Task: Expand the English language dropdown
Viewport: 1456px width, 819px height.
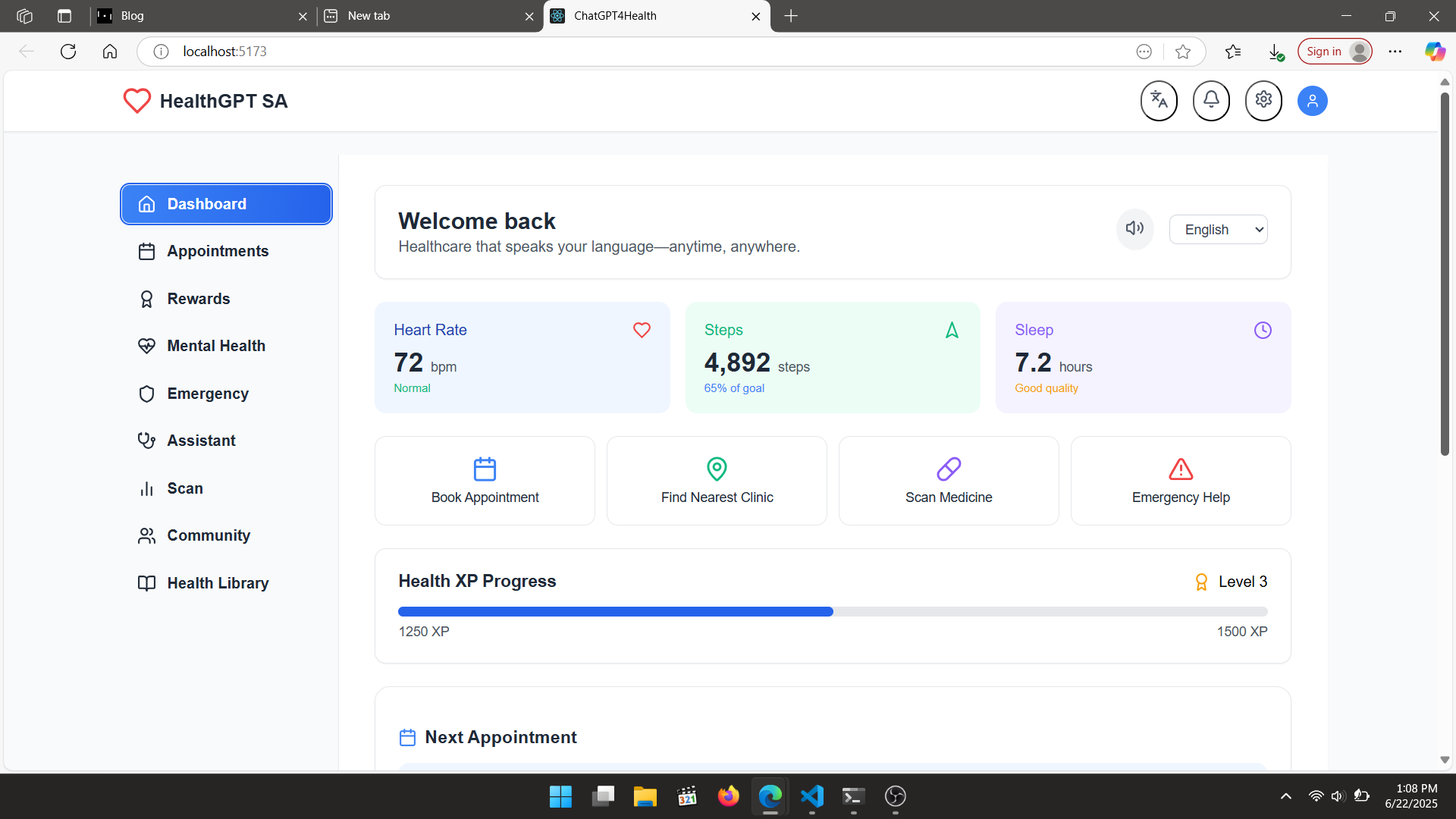Action: click(x=1218, y=230)
